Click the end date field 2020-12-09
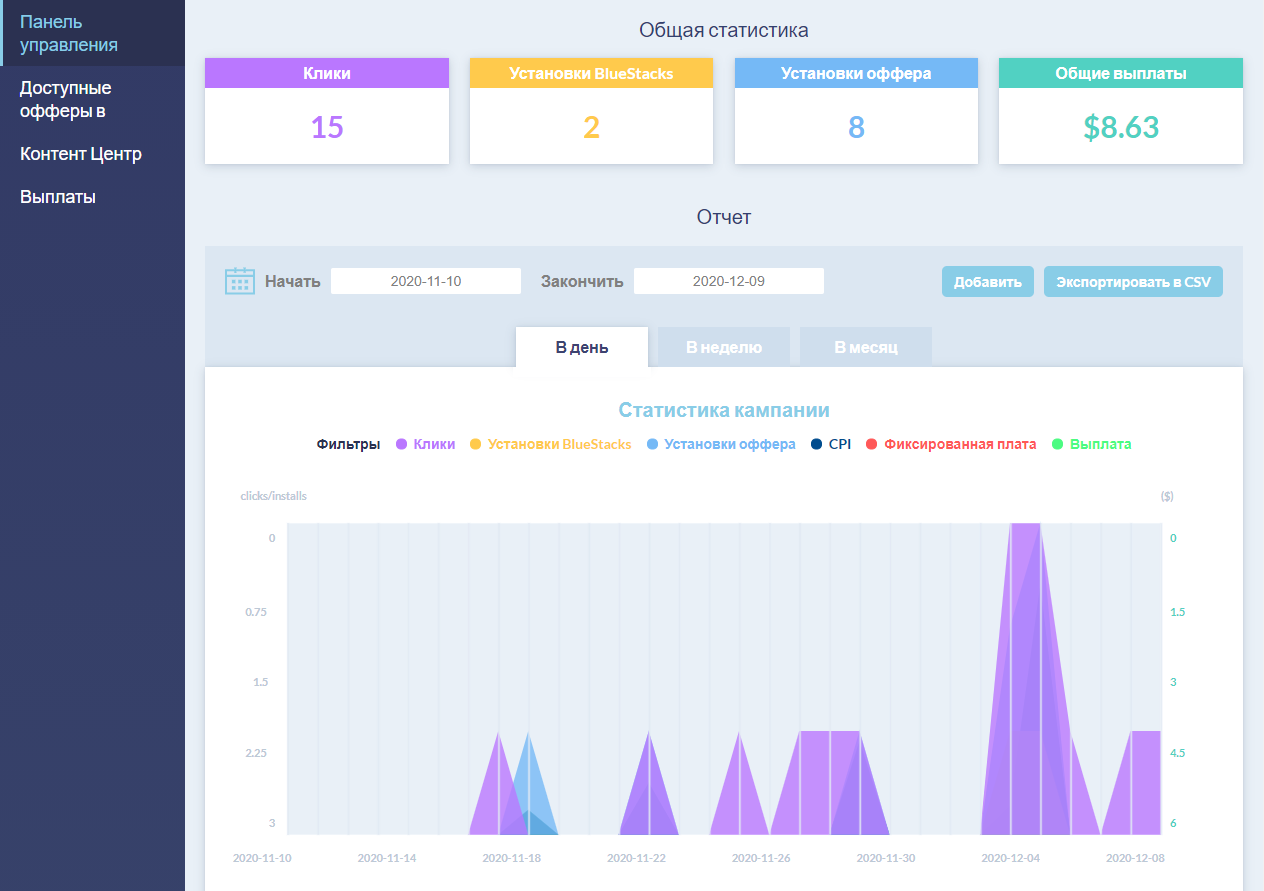This screenshot has width=1264, height=891. tap(729, 281)
